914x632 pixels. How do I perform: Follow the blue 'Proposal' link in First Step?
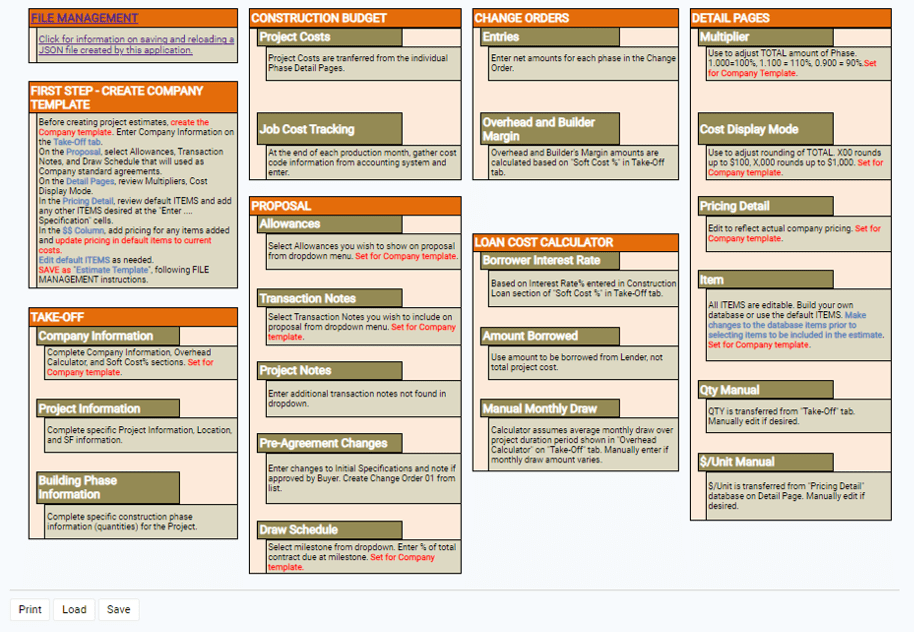[x=83, y=152]
